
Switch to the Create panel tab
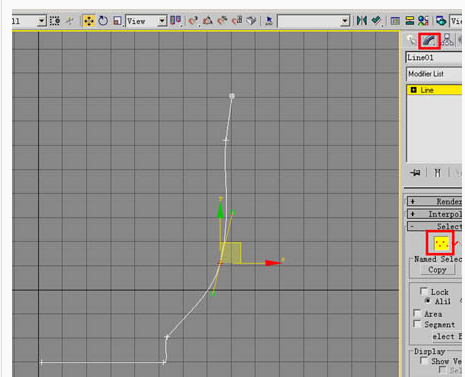[x=411, y=40]
